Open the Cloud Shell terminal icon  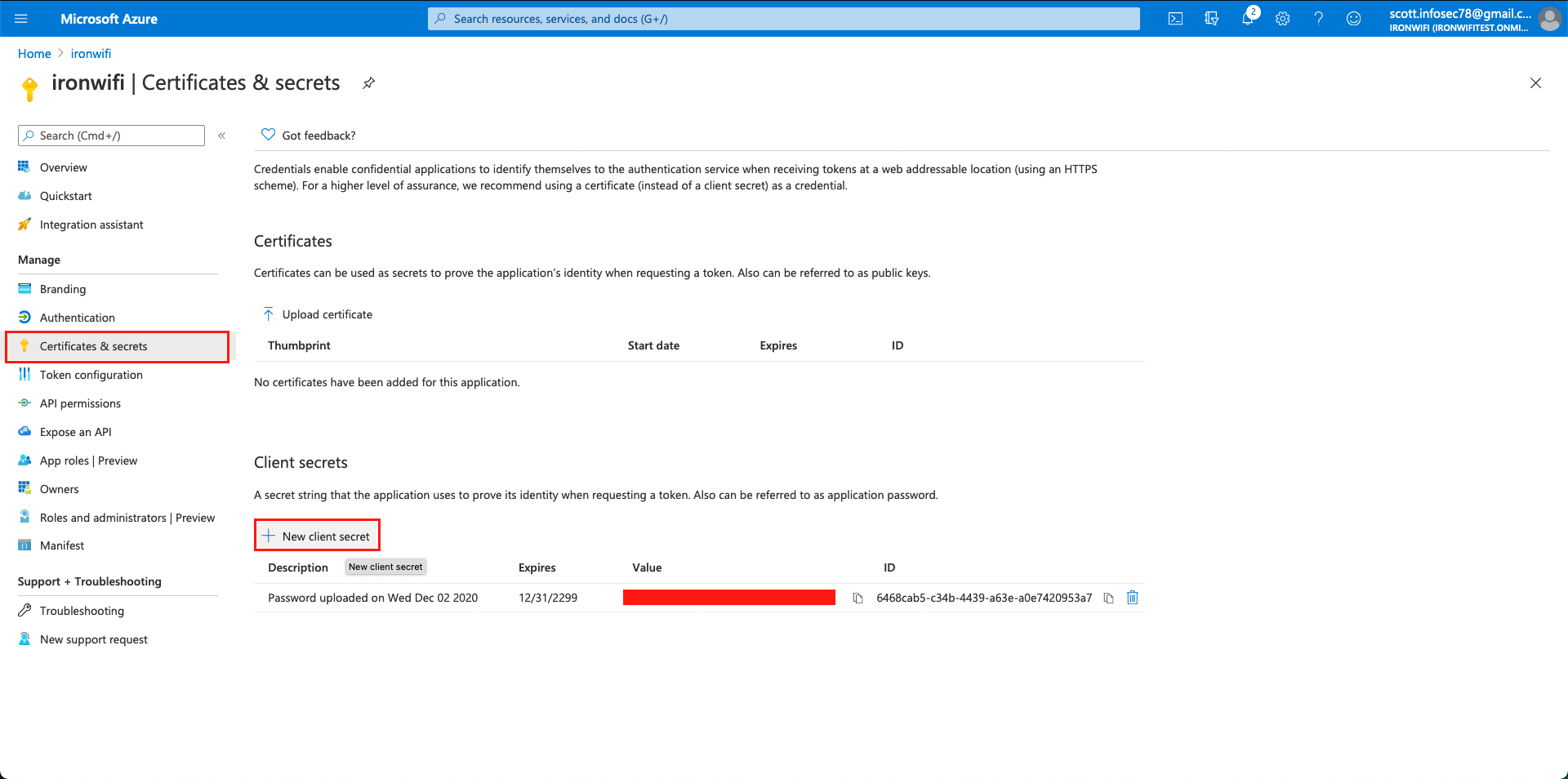pyautogui.click(x=1176, y=18)
